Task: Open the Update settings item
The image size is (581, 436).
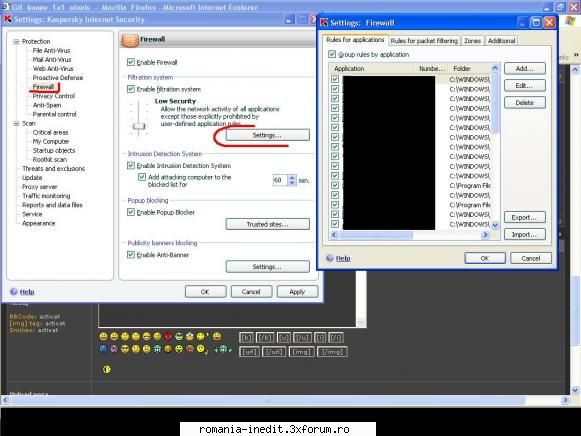Action: pyautogui.click(x=32, y=178)
